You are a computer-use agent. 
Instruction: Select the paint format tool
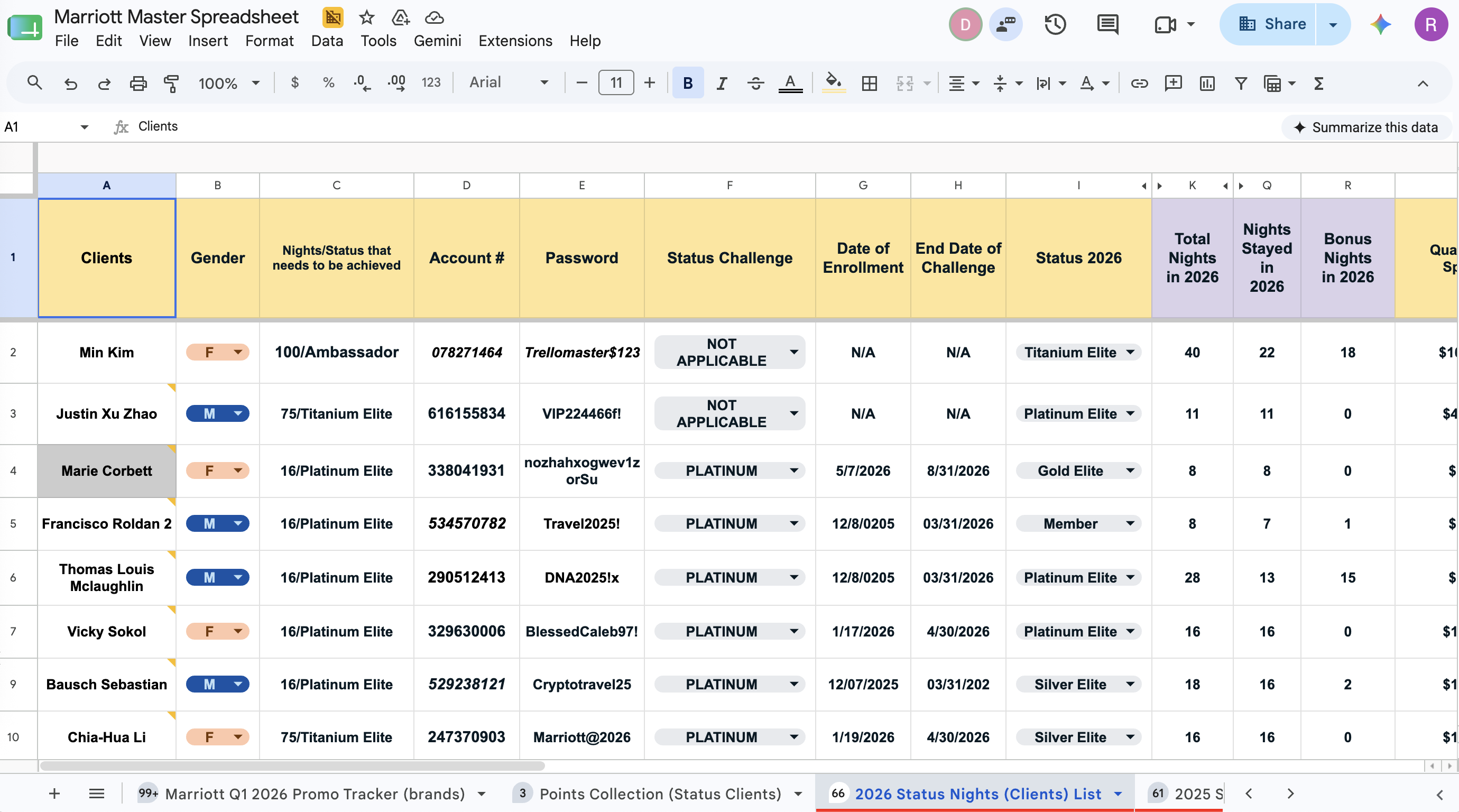click(171, 83)
